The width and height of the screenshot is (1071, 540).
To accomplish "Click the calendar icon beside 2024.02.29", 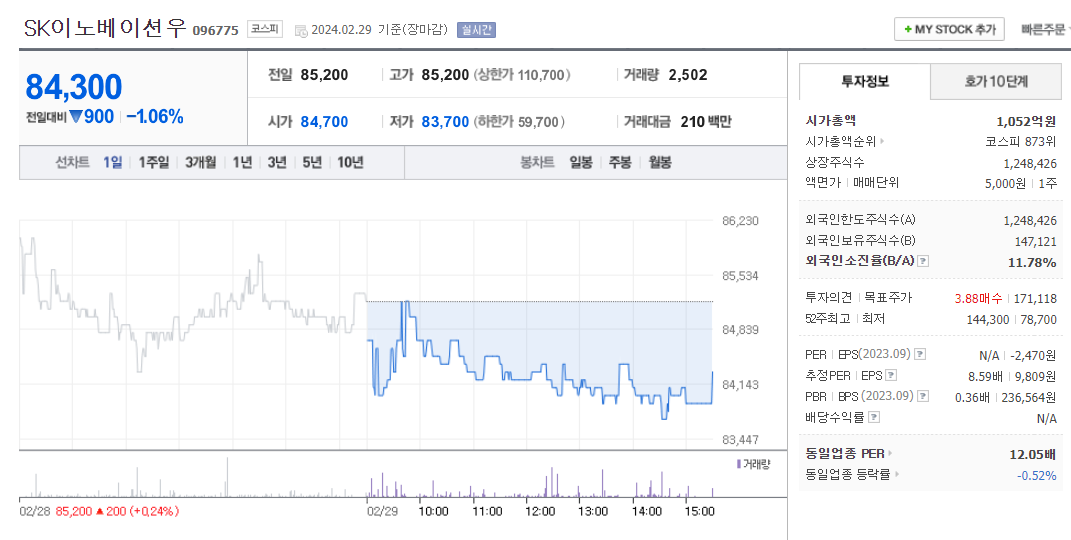I will tap(301, 31).
